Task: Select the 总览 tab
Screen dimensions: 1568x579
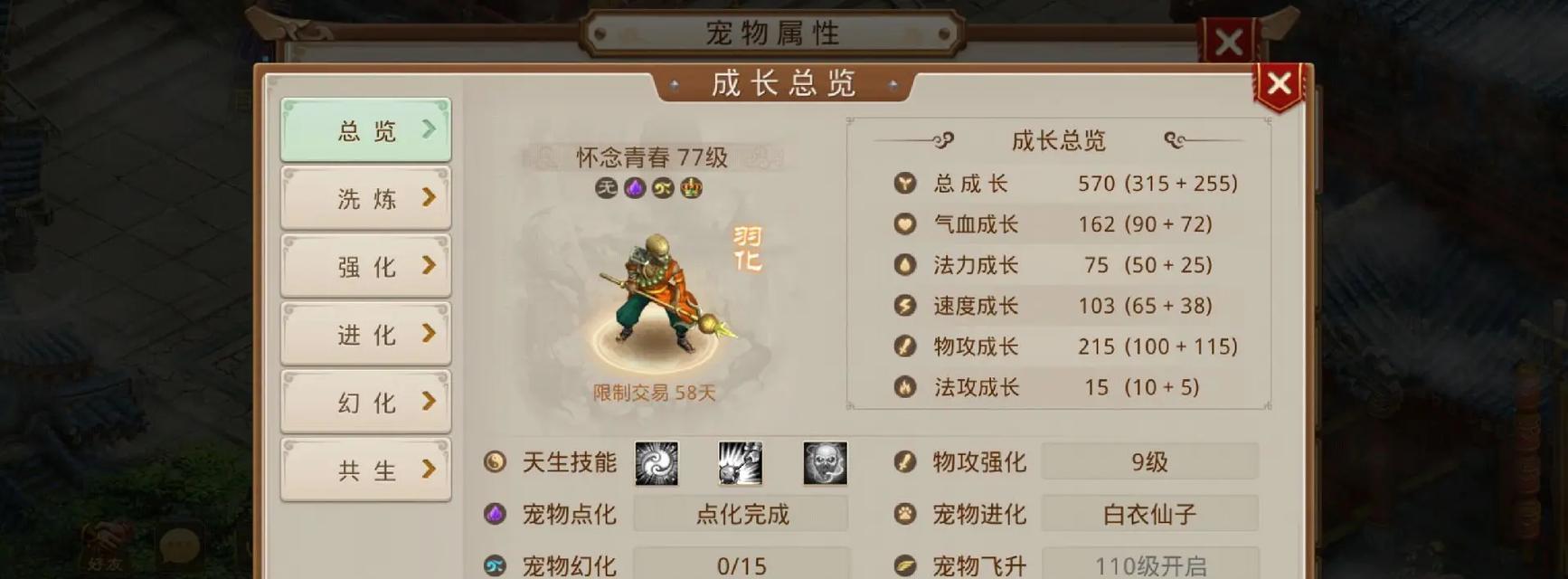Action: coord(366,130)
